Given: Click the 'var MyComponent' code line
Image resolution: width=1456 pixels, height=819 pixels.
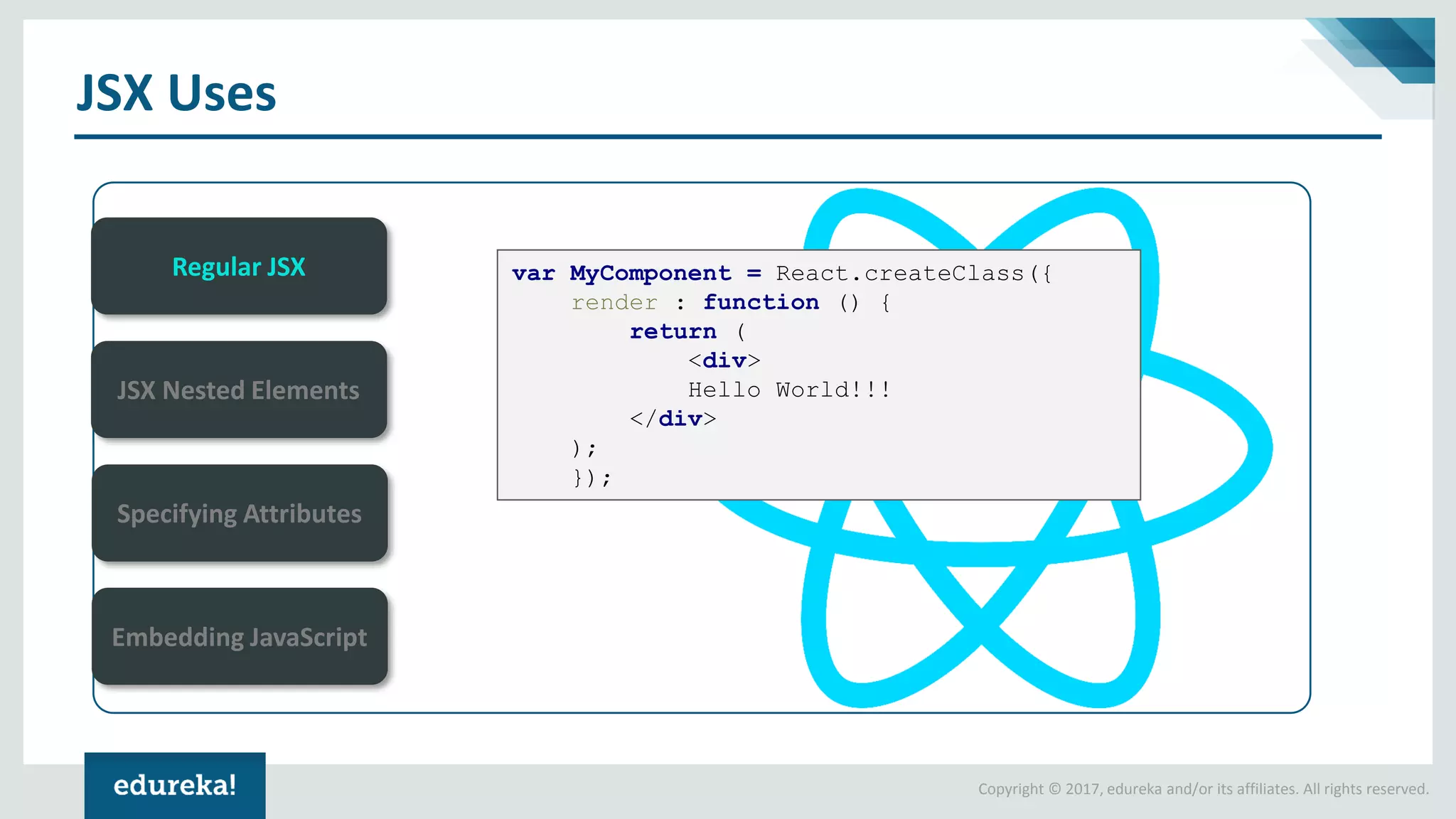Looking at the screenshot, I should click(781, 274).
